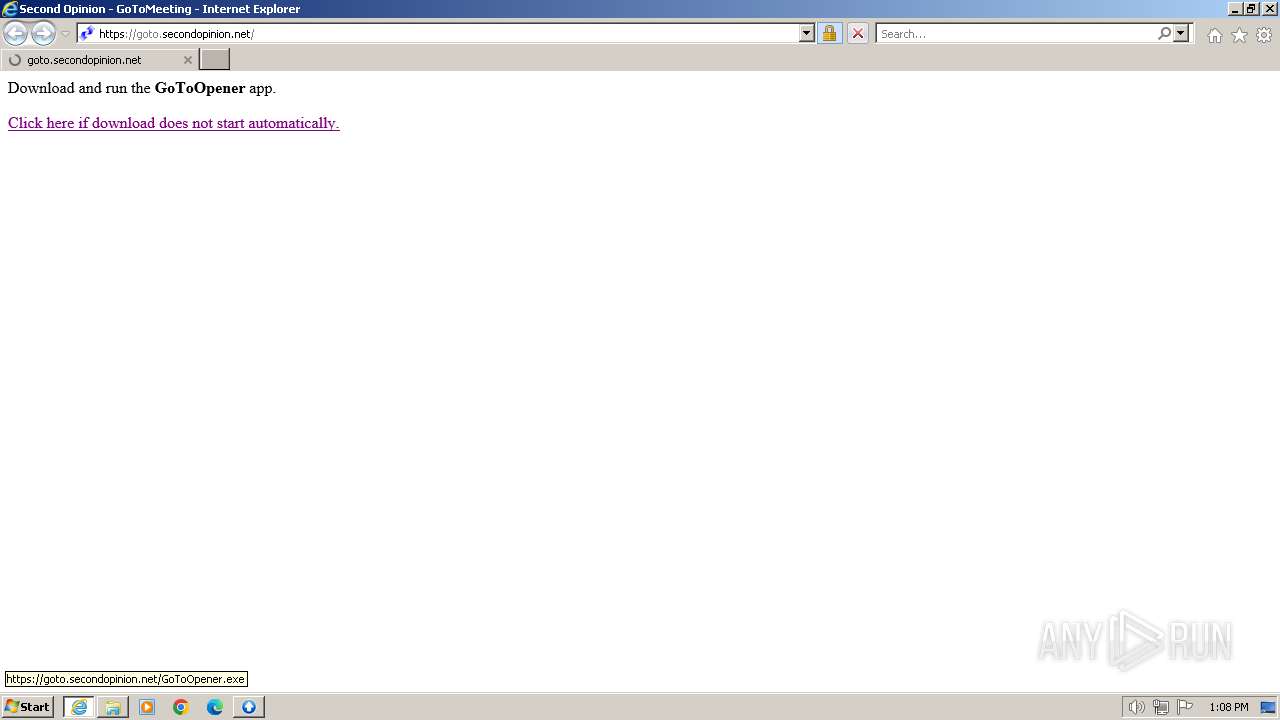Image resolution: width=1280 pixels, height=720 pixels.
Task: Stop loading with the red X button
Action: coord(857,34)
